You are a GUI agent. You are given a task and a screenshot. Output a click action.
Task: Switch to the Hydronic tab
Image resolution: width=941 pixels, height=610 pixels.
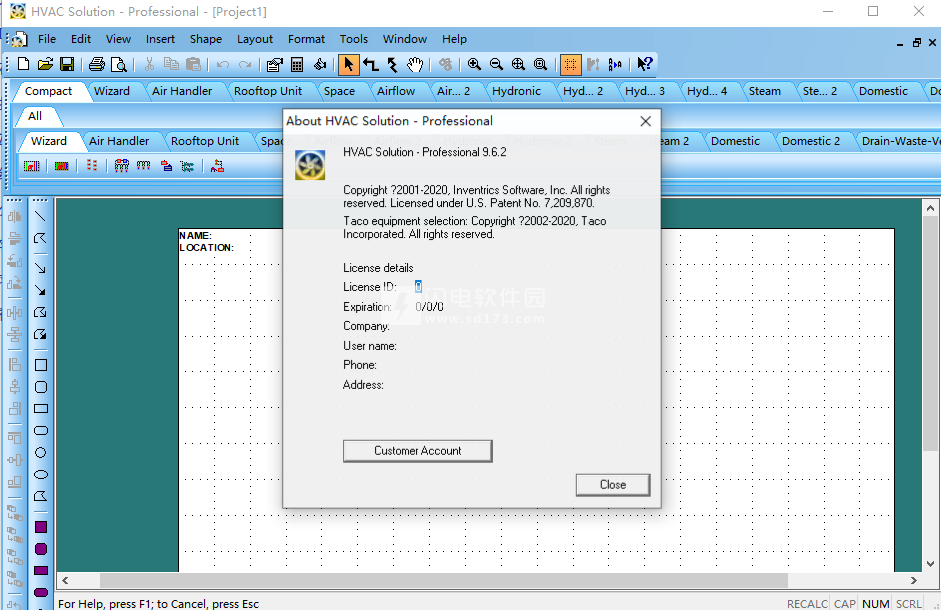(x=516, y=91)
